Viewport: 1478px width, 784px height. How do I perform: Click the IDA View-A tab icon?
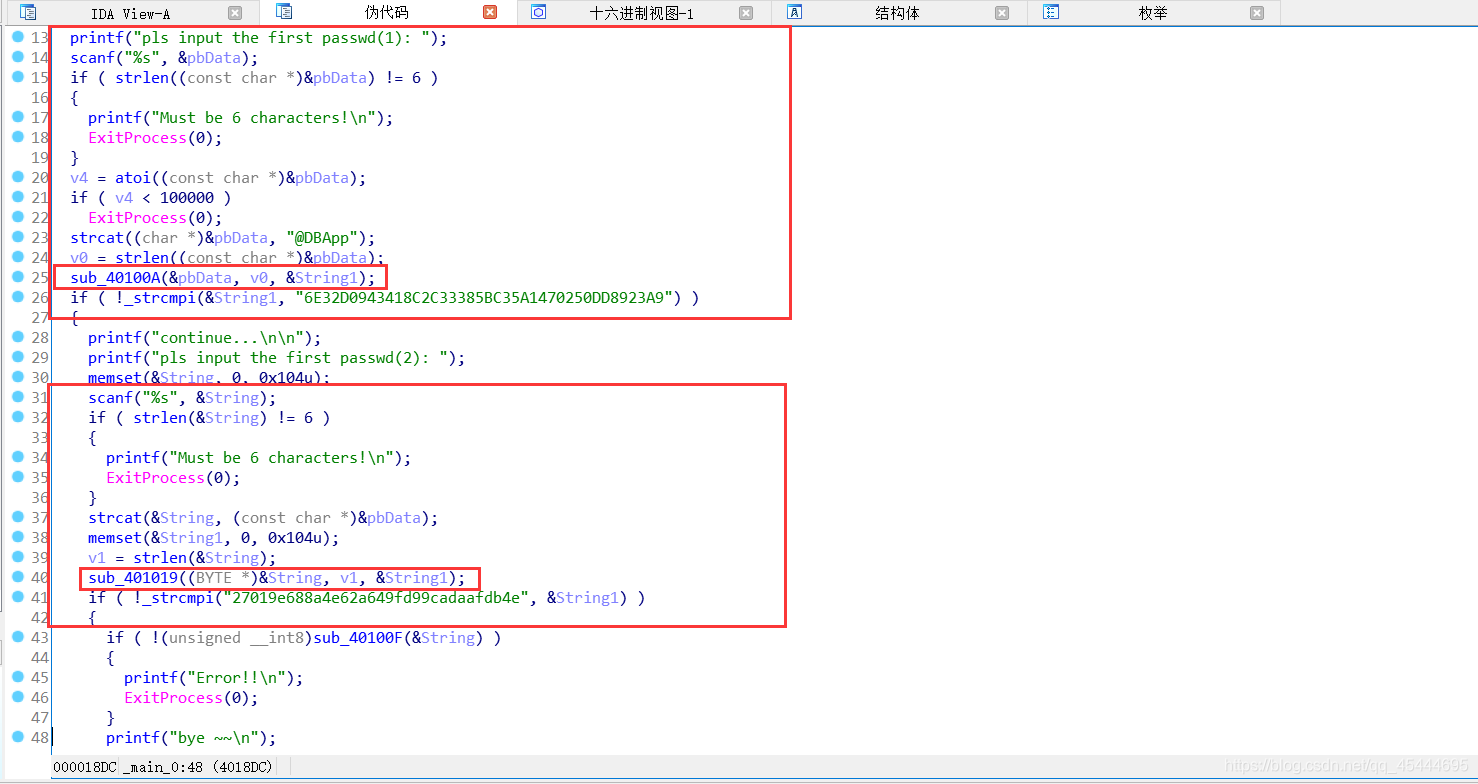(28, 12)
